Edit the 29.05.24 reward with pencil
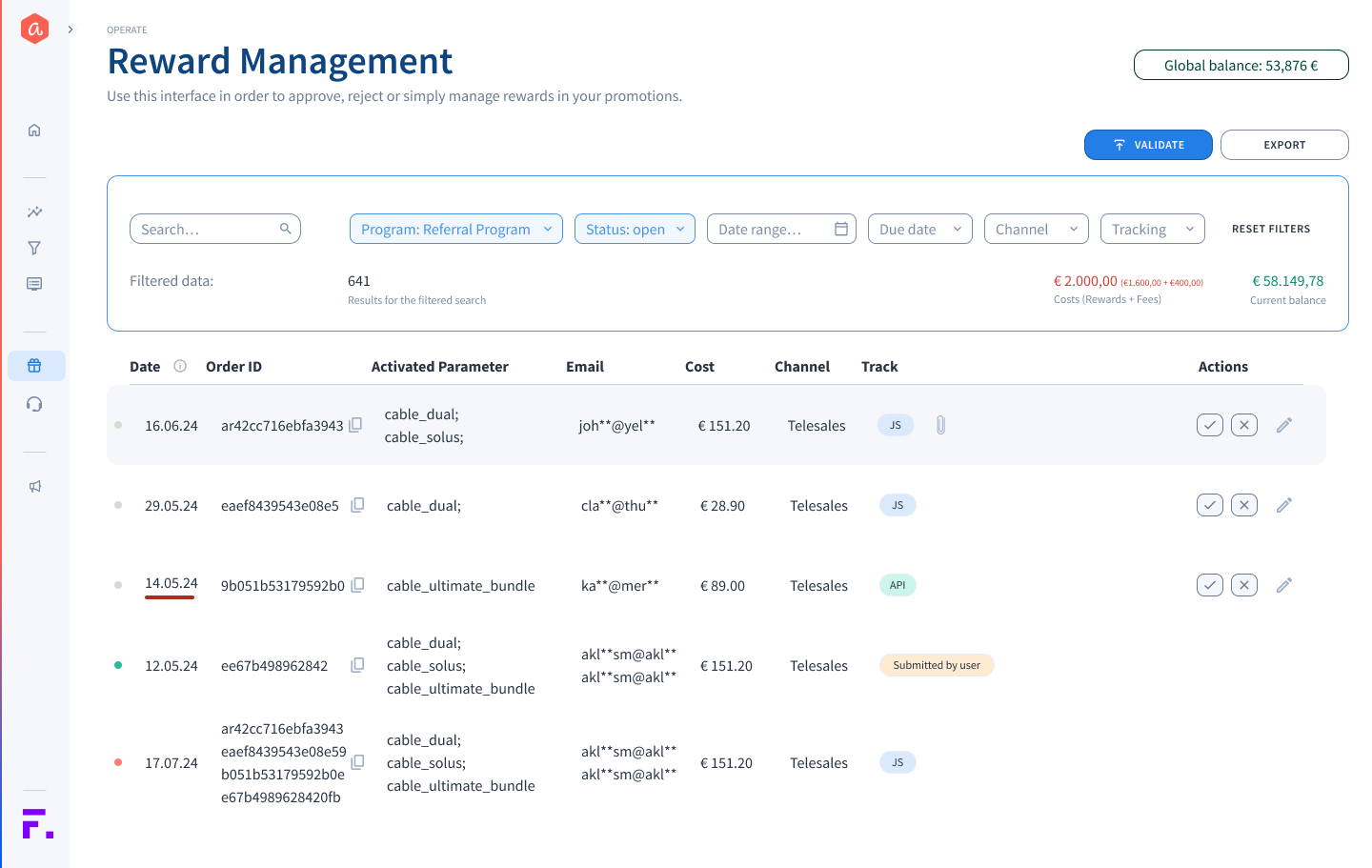Image resolution: width=1372 pixels, height=868 pixels. [1283, 505]
